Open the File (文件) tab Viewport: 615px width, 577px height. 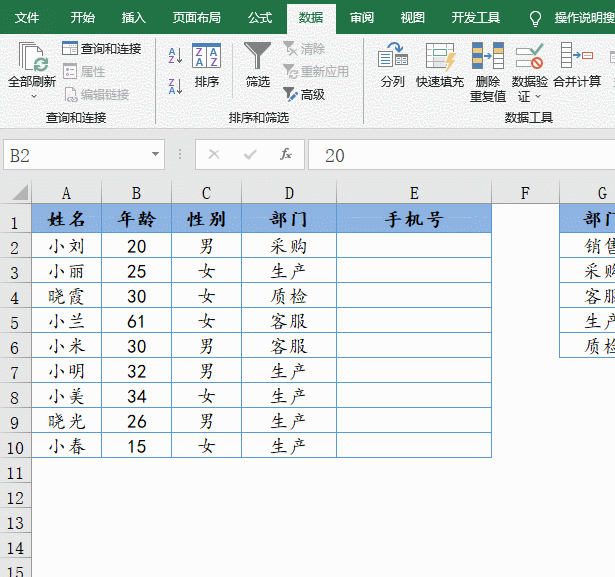pyautogui.click(x=27, y=18)
